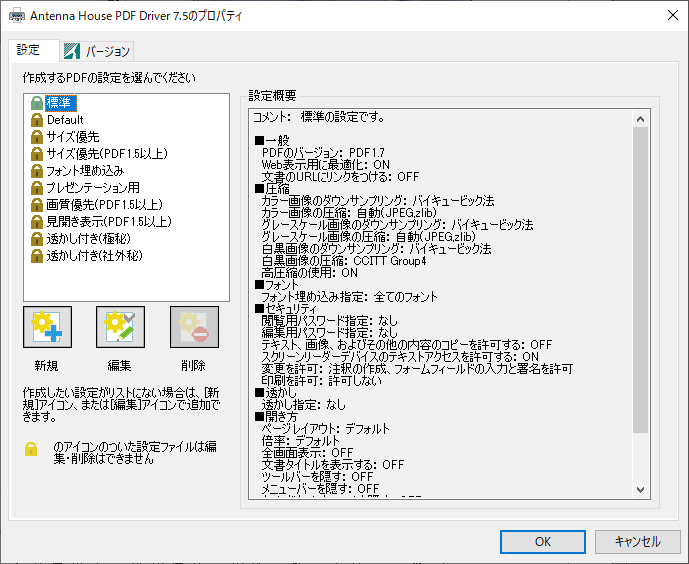Select the Default setting
This screenshot has width=689, height=564.
pyautogui.click(x=65, y=120)
